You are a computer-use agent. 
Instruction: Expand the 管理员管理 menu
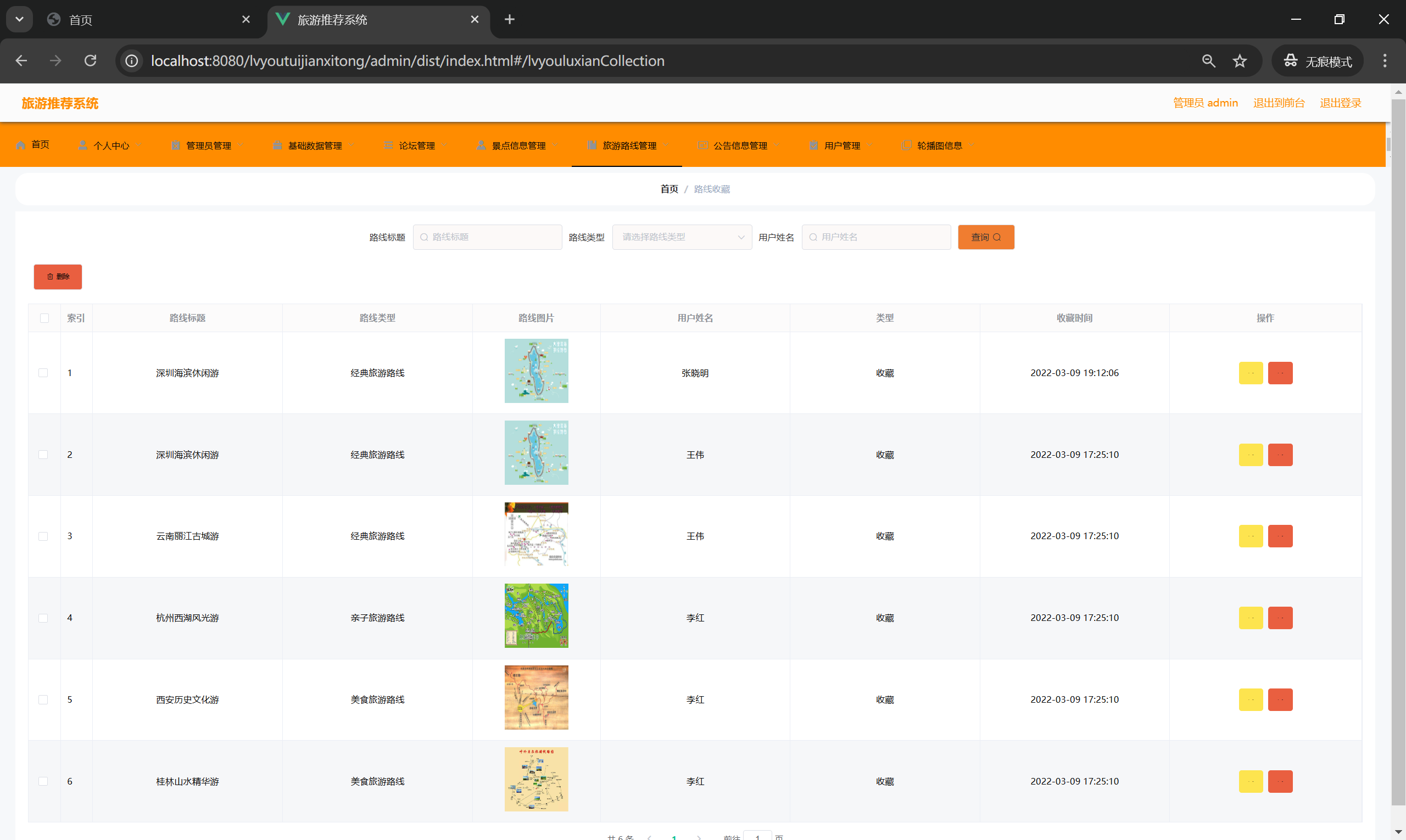[207, 145]
